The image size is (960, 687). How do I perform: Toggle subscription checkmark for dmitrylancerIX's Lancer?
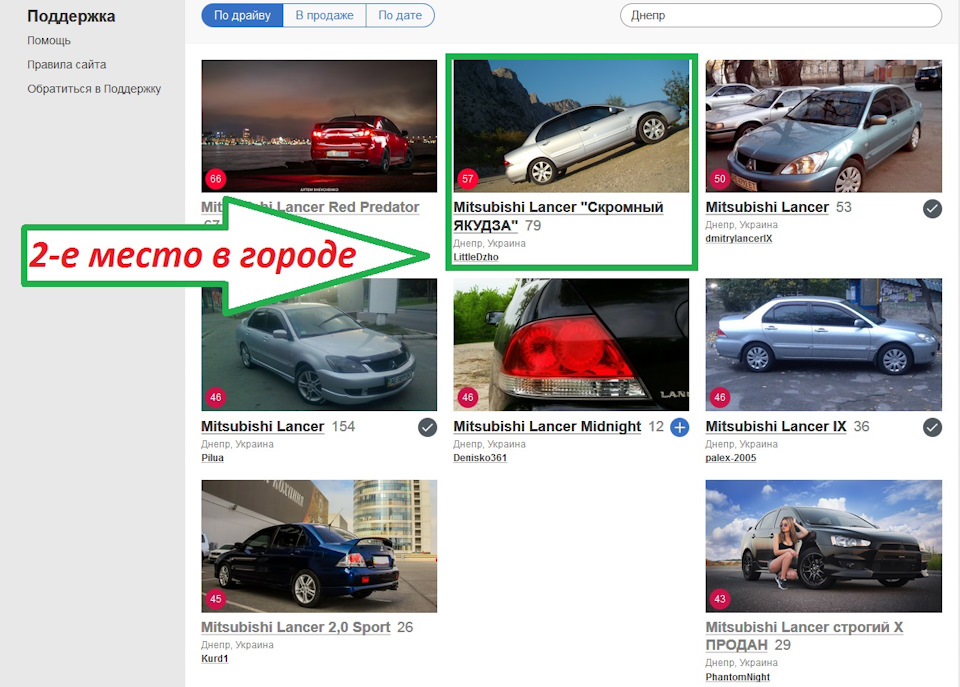[x=932, y=209]
